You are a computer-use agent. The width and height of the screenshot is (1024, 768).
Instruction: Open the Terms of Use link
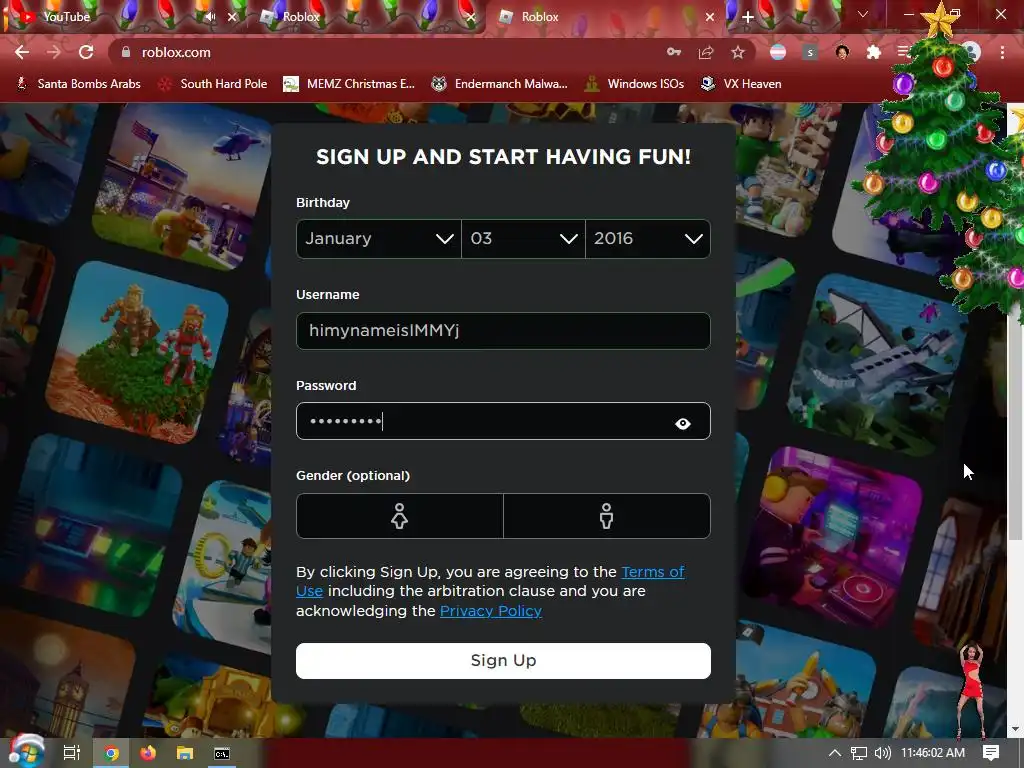[652, 572]
